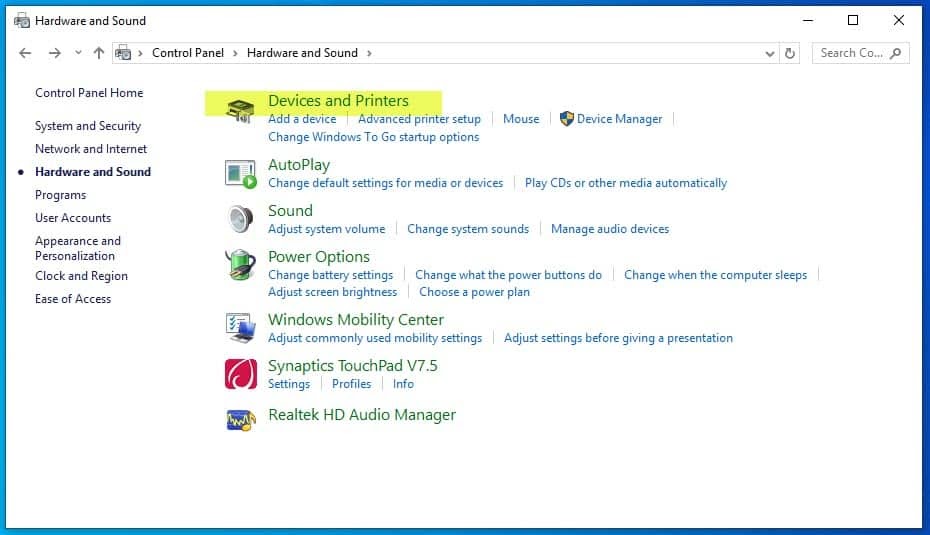The width and height of the screenshot is (930, 535).
Task: Open Synaptics TouchPad Profiles link
Action: click(352, 384)
